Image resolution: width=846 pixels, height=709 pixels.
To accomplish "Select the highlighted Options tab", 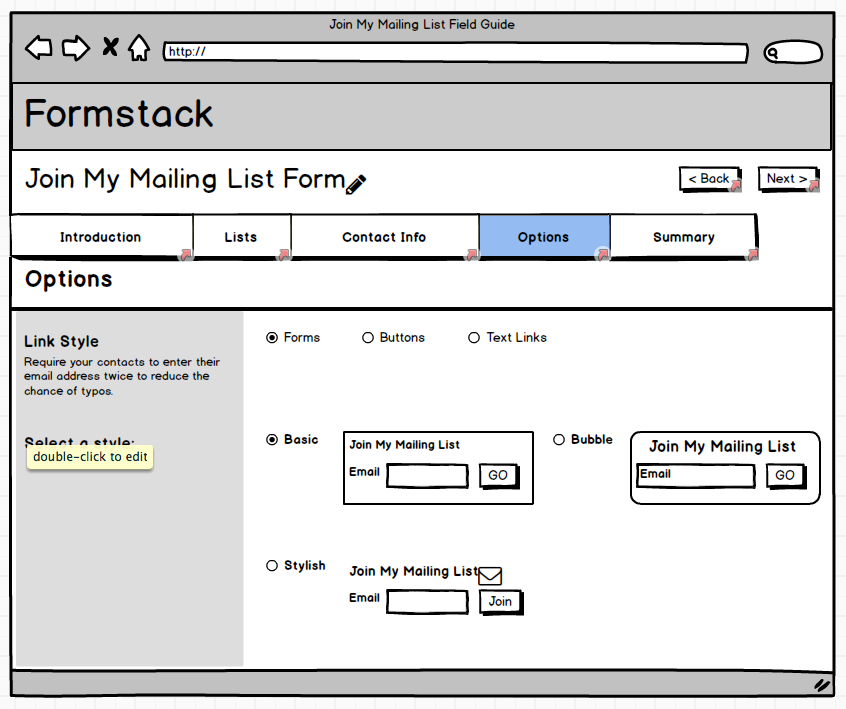I will coord(544,236).
